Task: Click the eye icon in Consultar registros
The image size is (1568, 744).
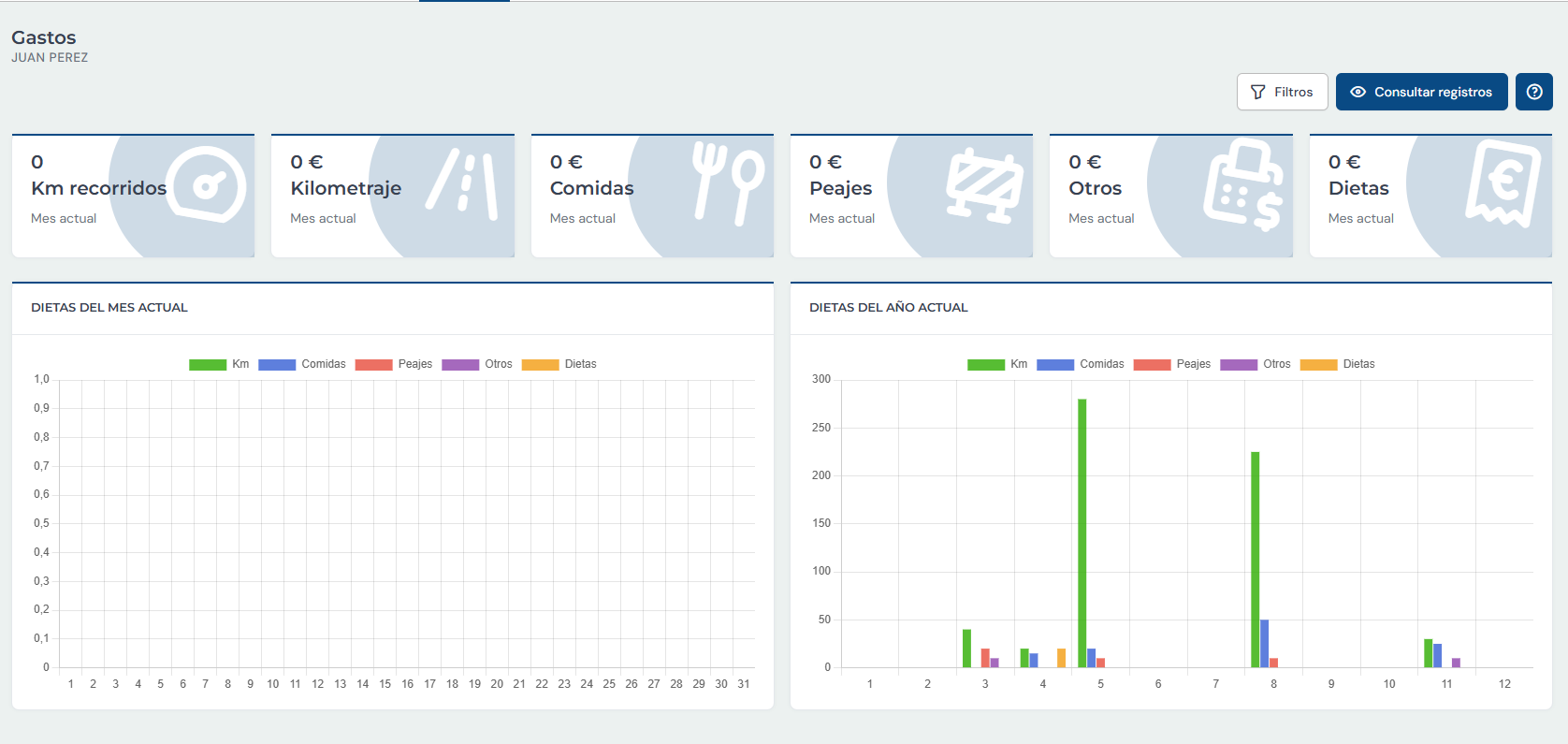Action: (x=1357, y=92)
